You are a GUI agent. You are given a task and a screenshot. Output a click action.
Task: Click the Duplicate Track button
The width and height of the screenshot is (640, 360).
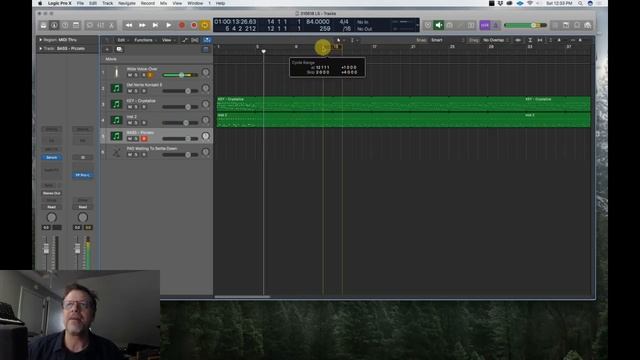point(119,49)
